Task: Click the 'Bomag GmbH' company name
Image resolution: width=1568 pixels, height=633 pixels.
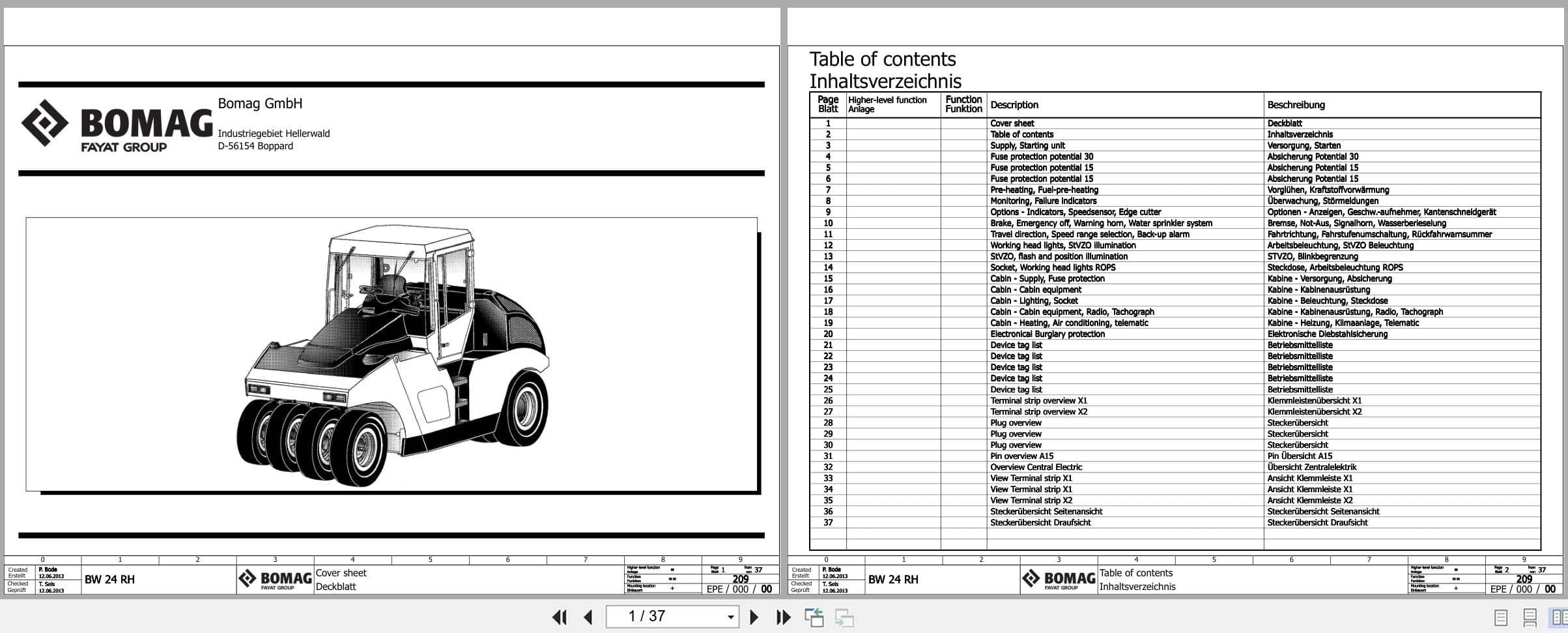Action: (260, 103)
